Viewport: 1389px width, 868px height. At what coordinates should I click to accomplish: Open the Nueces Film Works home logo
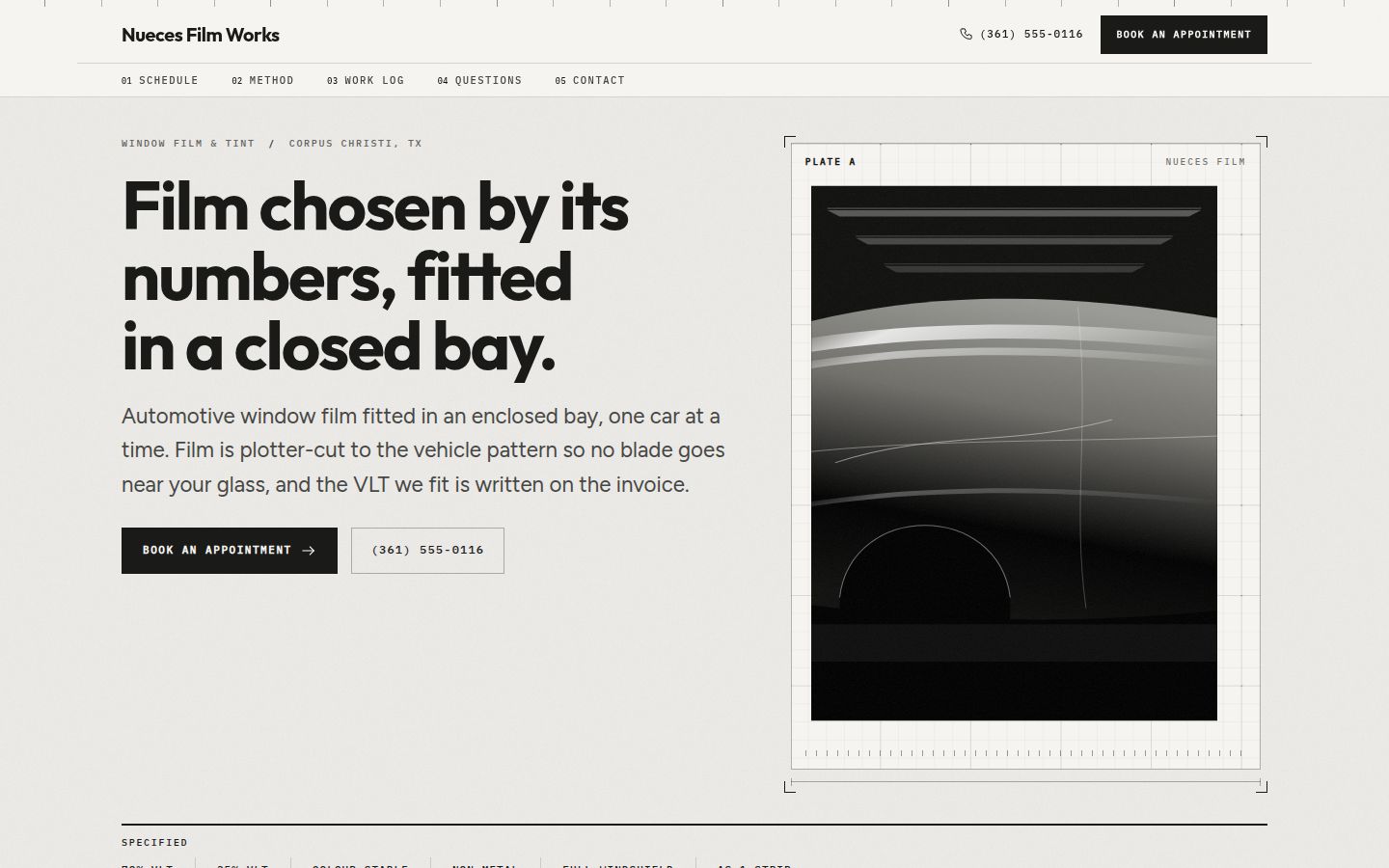(201, 35)
